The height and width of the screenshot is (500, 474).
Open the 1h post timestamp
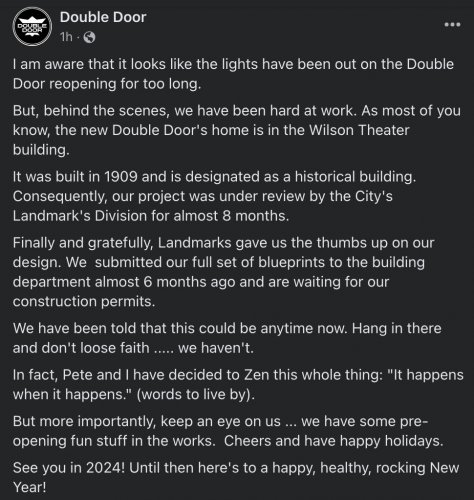pyautogui.click(x=66, y=37)
